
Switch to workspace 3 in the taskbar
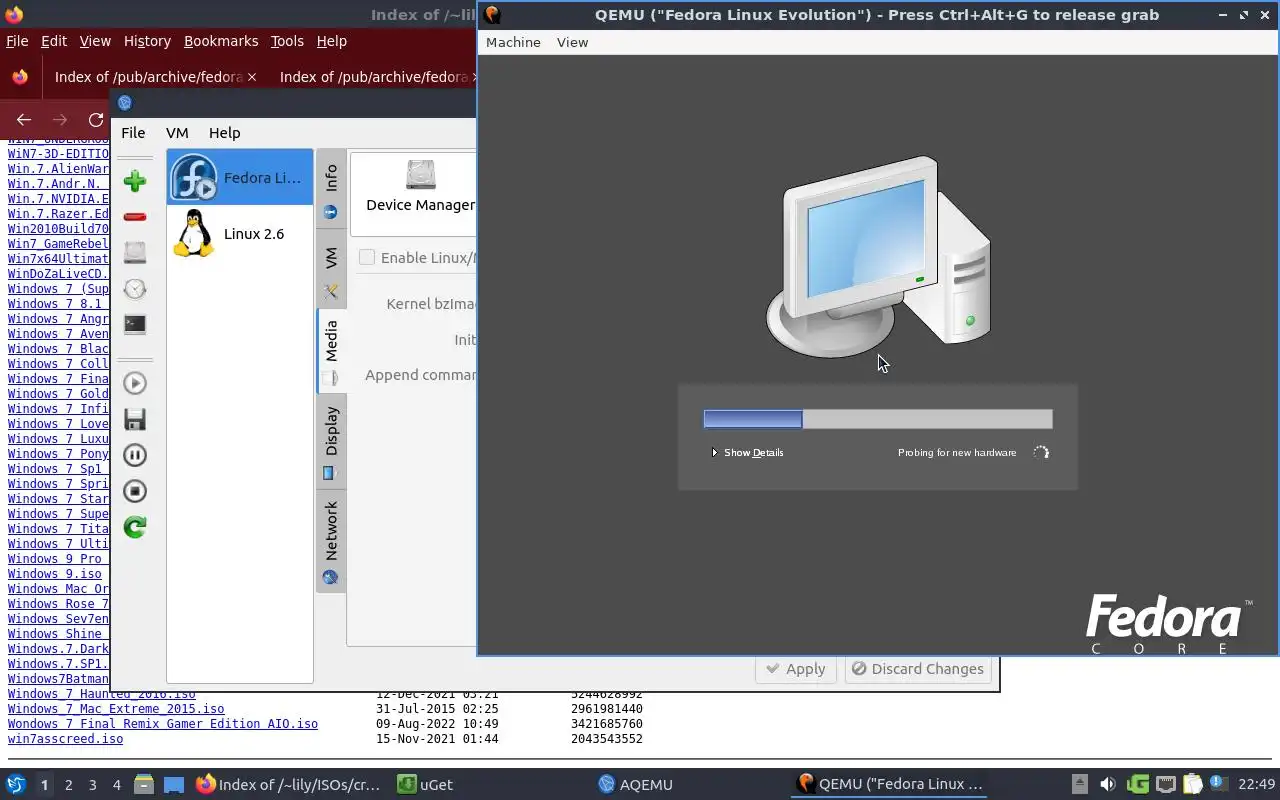tap(93, 785)
